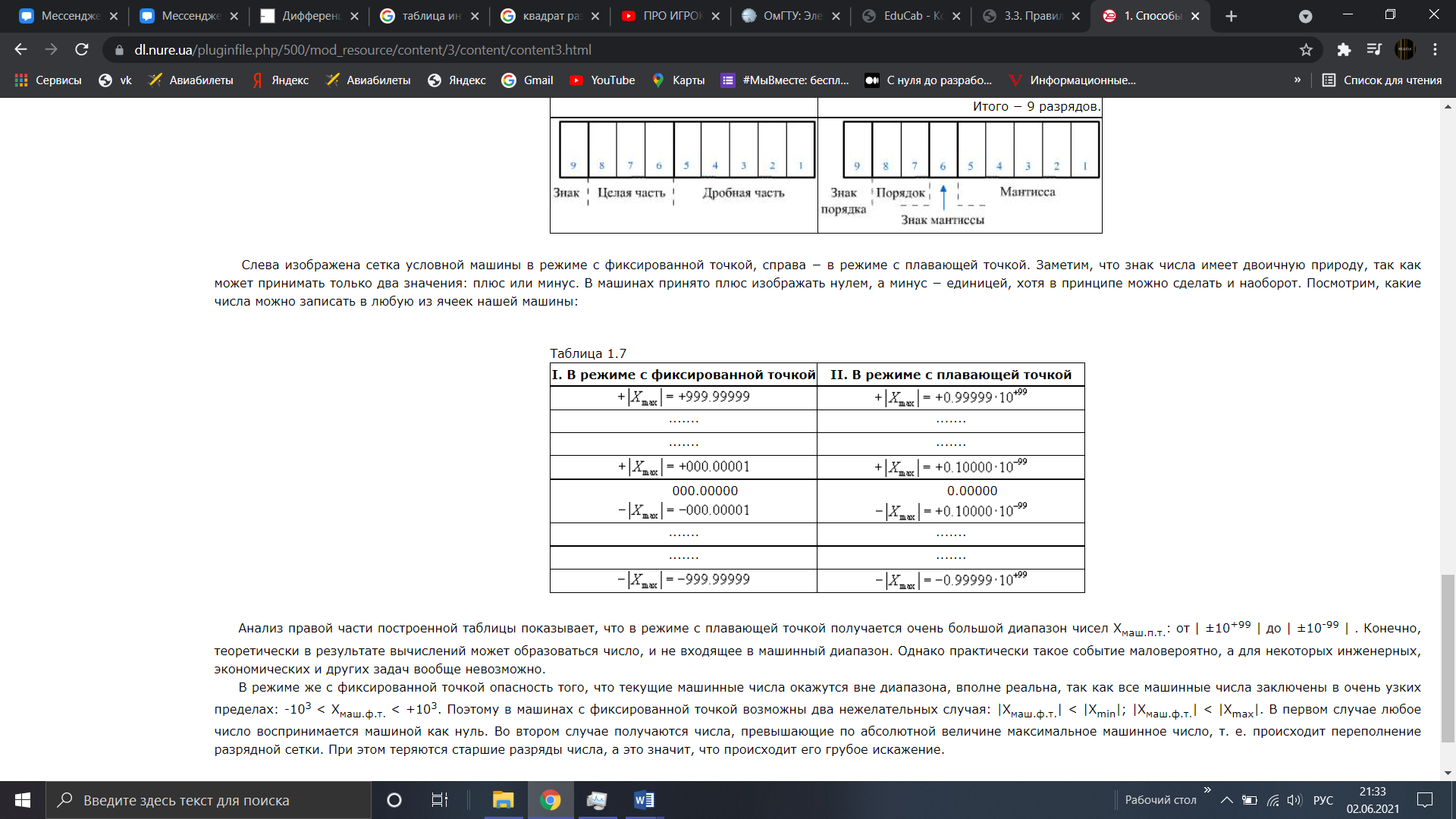Open the volume speaker tray icon
This screenshot has height=819, width=1456.
(1294, 800)
